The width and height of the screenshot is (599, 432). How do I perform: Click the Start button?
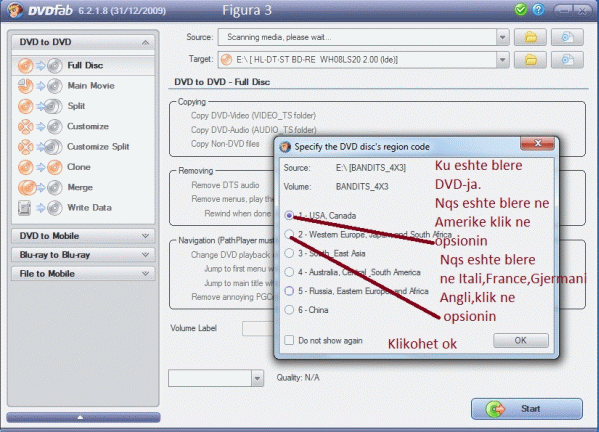pyautogui.click(x=527, y=409)
